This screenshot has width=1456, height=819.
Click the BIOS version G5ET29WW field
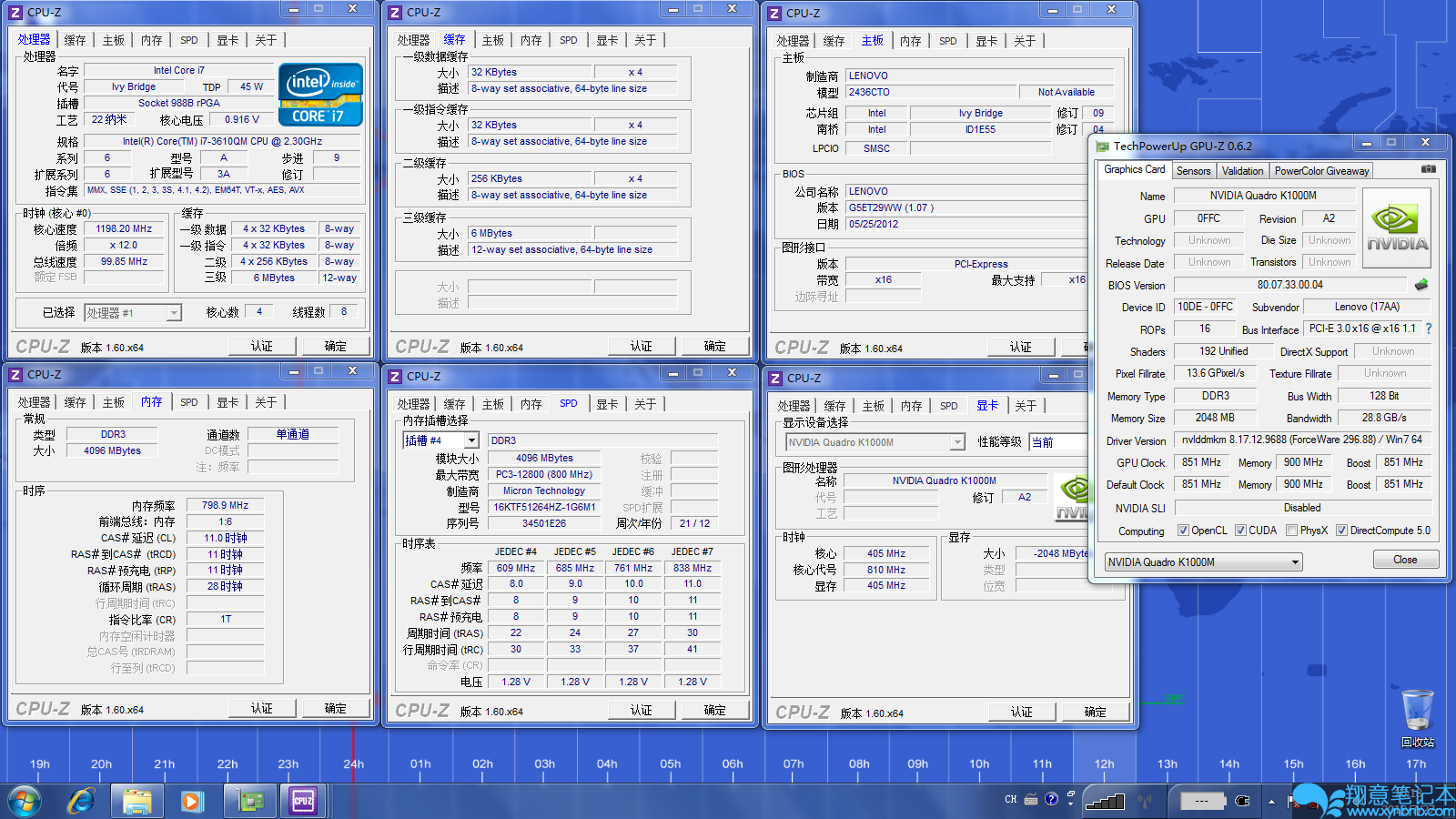966,207
